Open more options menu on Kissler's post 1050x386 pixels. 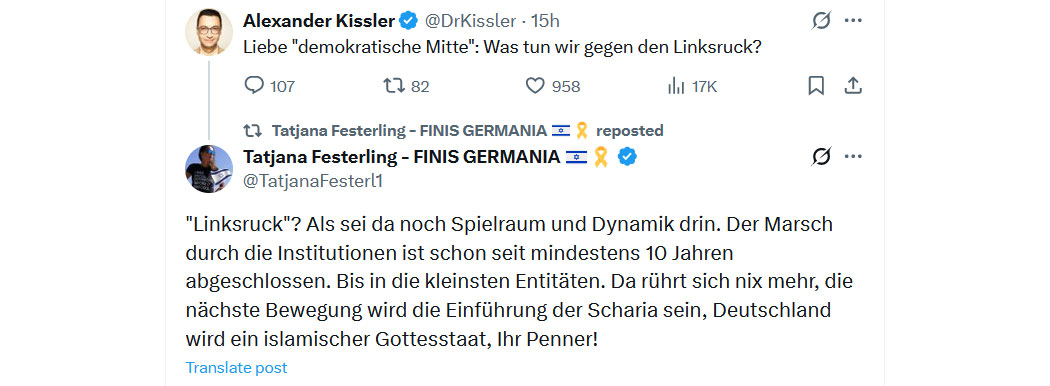click(852, 21)
